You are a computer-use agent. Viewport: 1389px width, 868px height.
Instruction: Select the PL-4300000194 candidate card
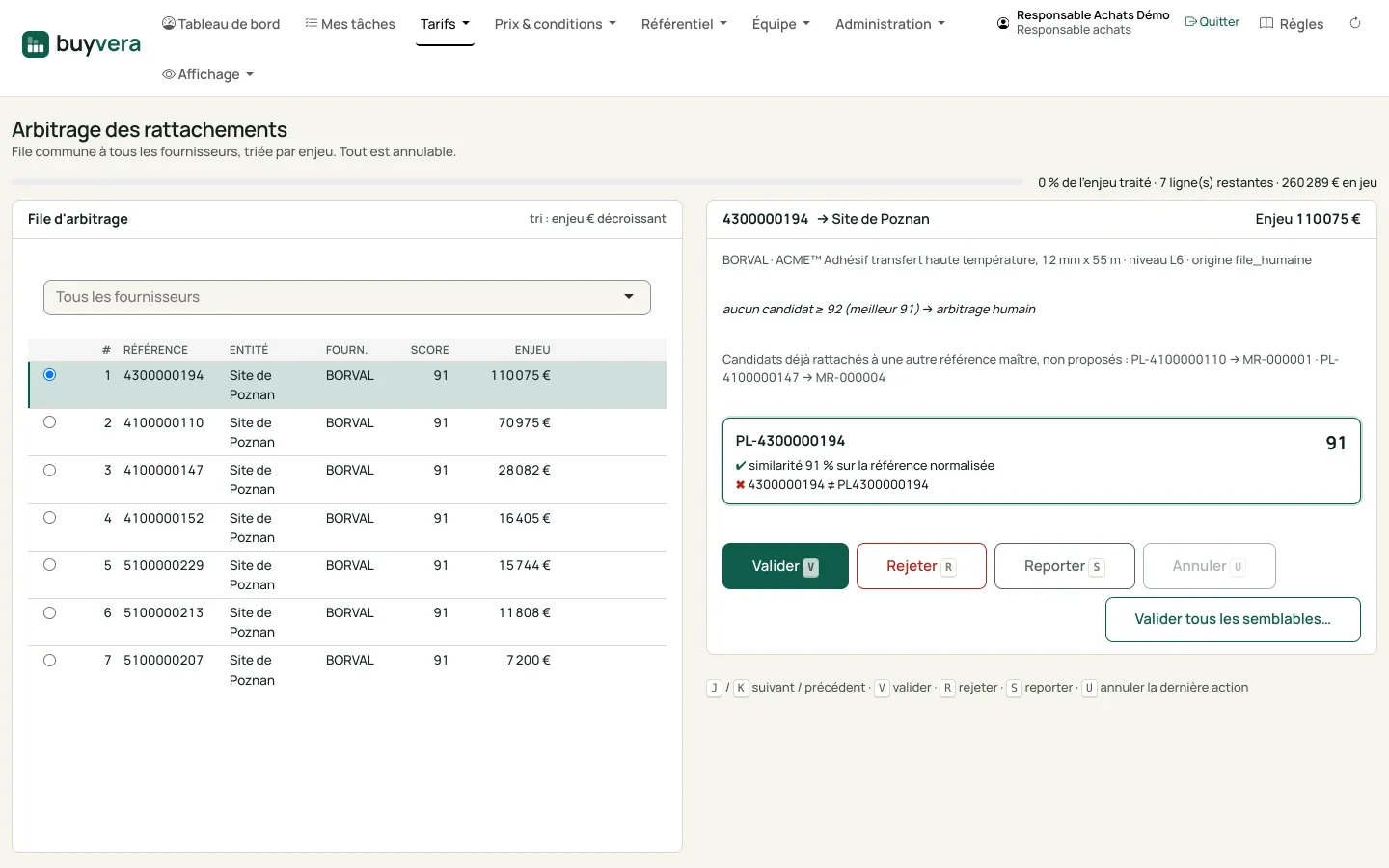tap(1042, 461)
